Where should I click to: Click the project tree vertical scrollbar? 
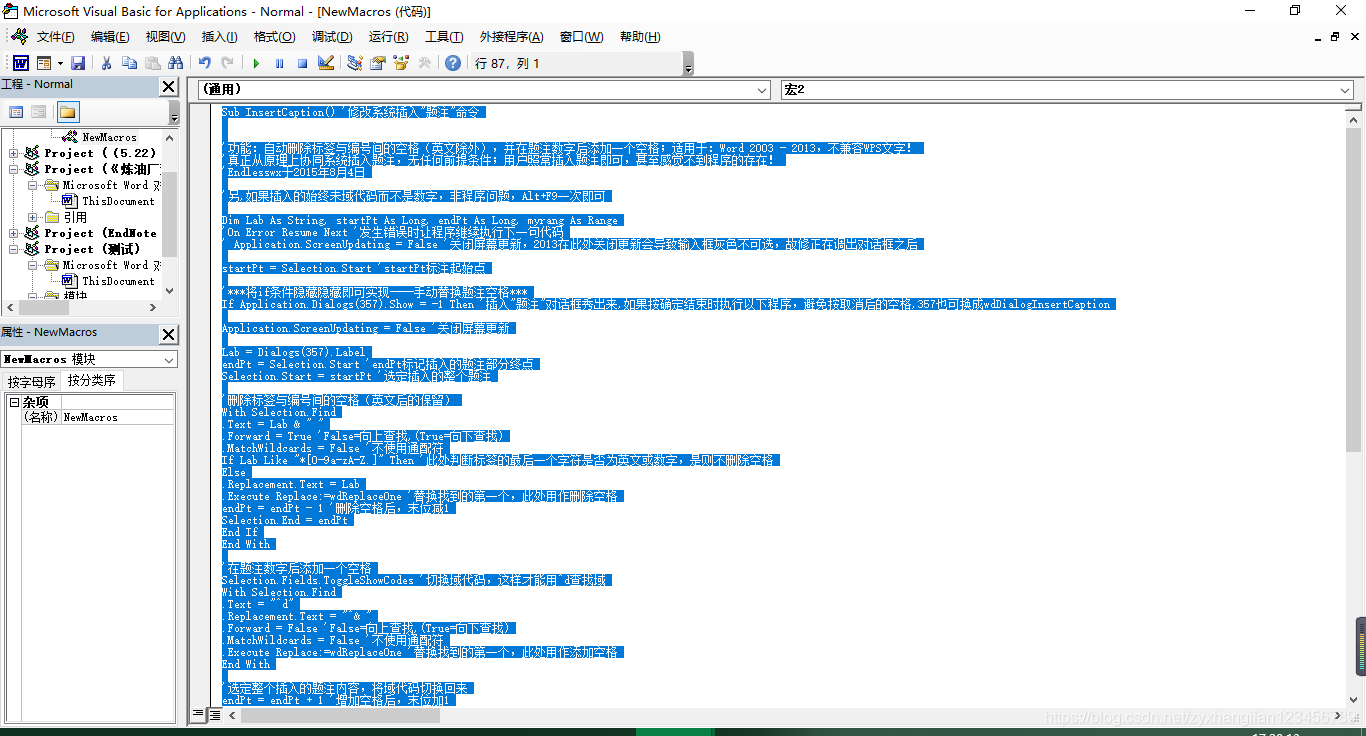point(169,213)
